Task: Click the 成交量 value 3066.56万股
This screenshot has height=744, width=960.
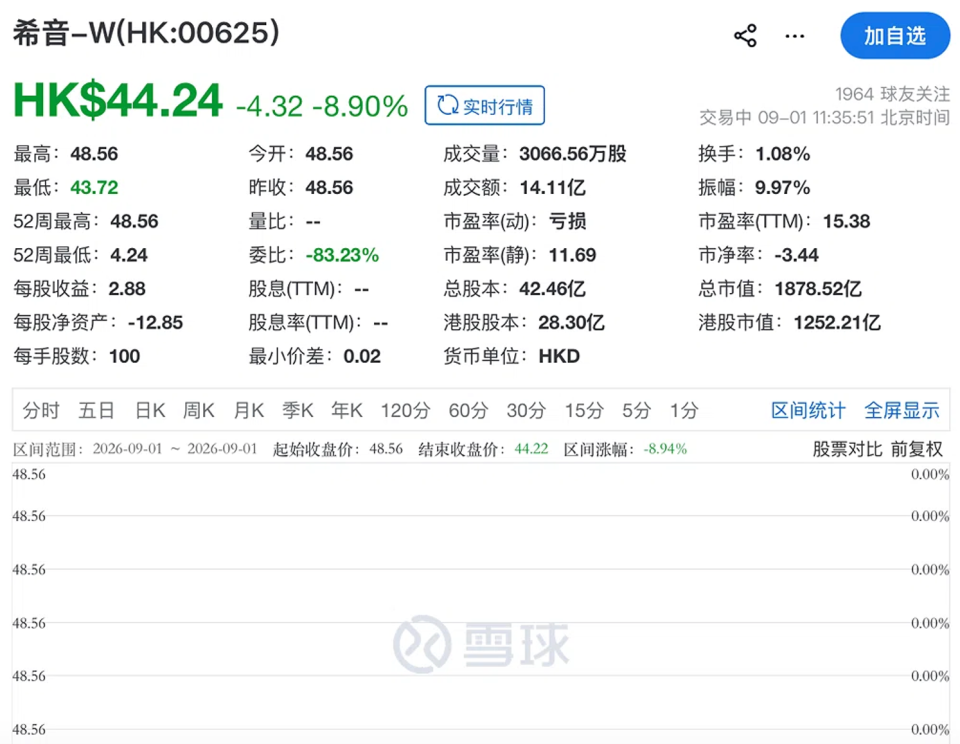Action: (x=572, y=154)
